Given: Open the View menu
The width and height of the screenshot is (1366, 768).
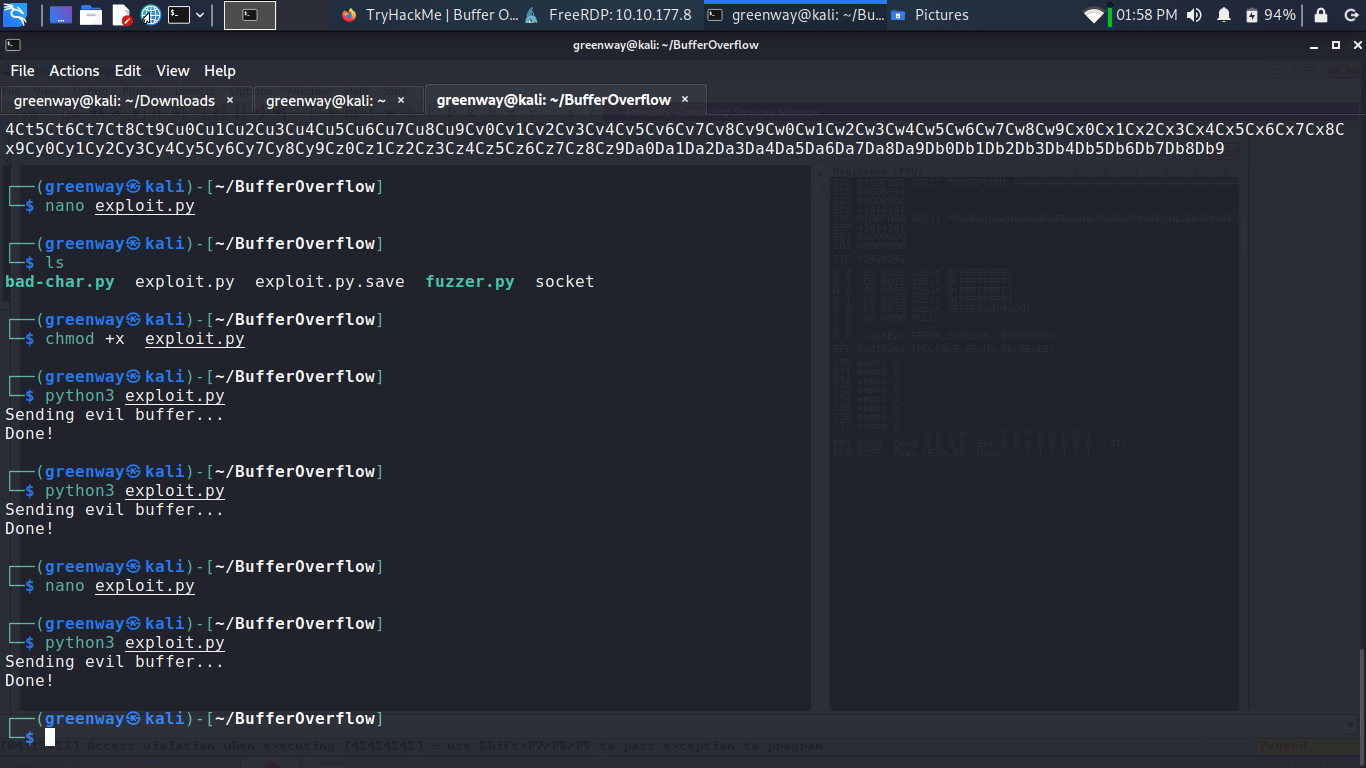Looking at the screenshot, I should [x=173, y=71].
